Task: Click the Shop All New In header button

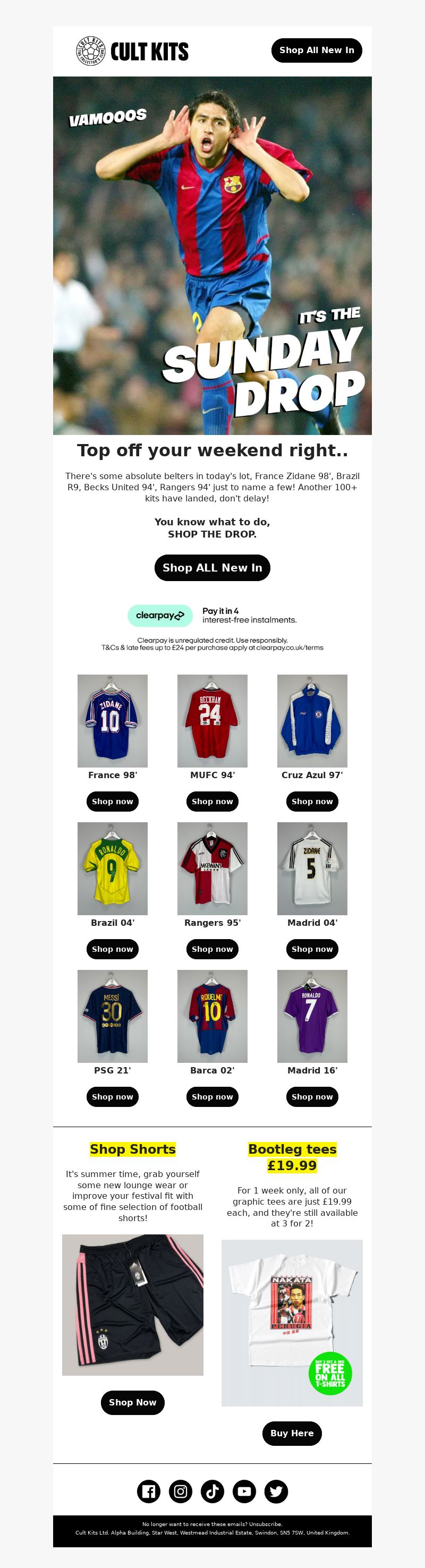Action: [317, 50]
